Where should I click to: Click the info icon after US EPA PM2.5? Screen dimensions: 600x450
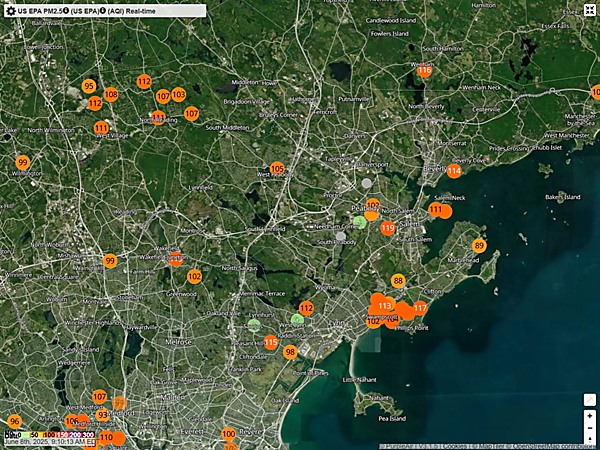click(66, 10)
